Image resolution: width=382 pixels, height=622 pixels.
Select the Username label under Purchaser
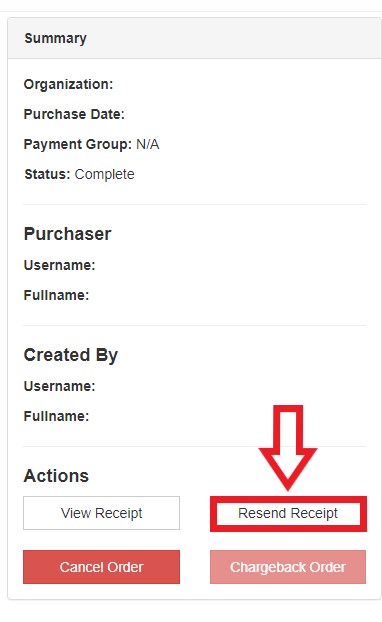[x=60, y=265]
